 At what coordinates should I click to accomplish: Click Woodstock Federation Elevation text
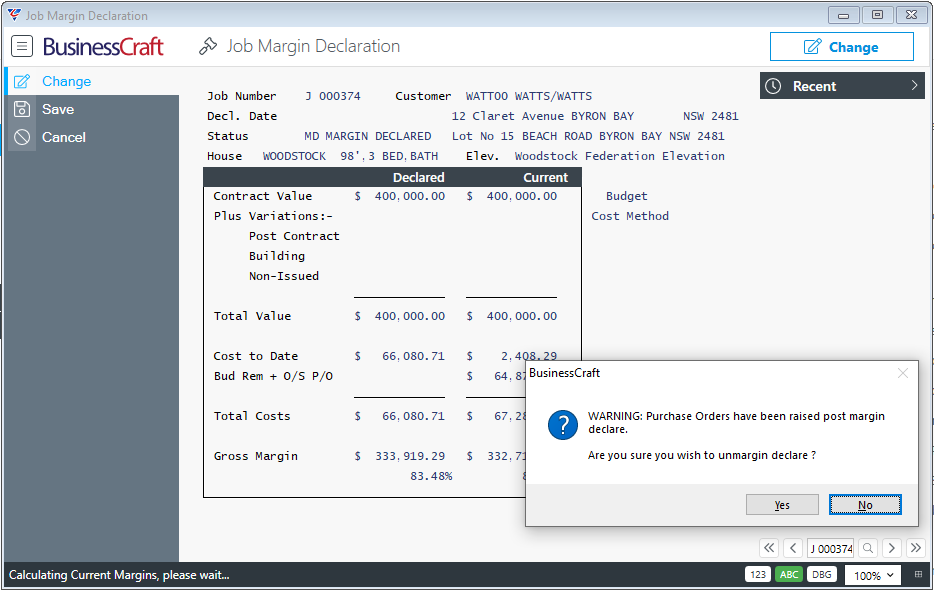619,156
